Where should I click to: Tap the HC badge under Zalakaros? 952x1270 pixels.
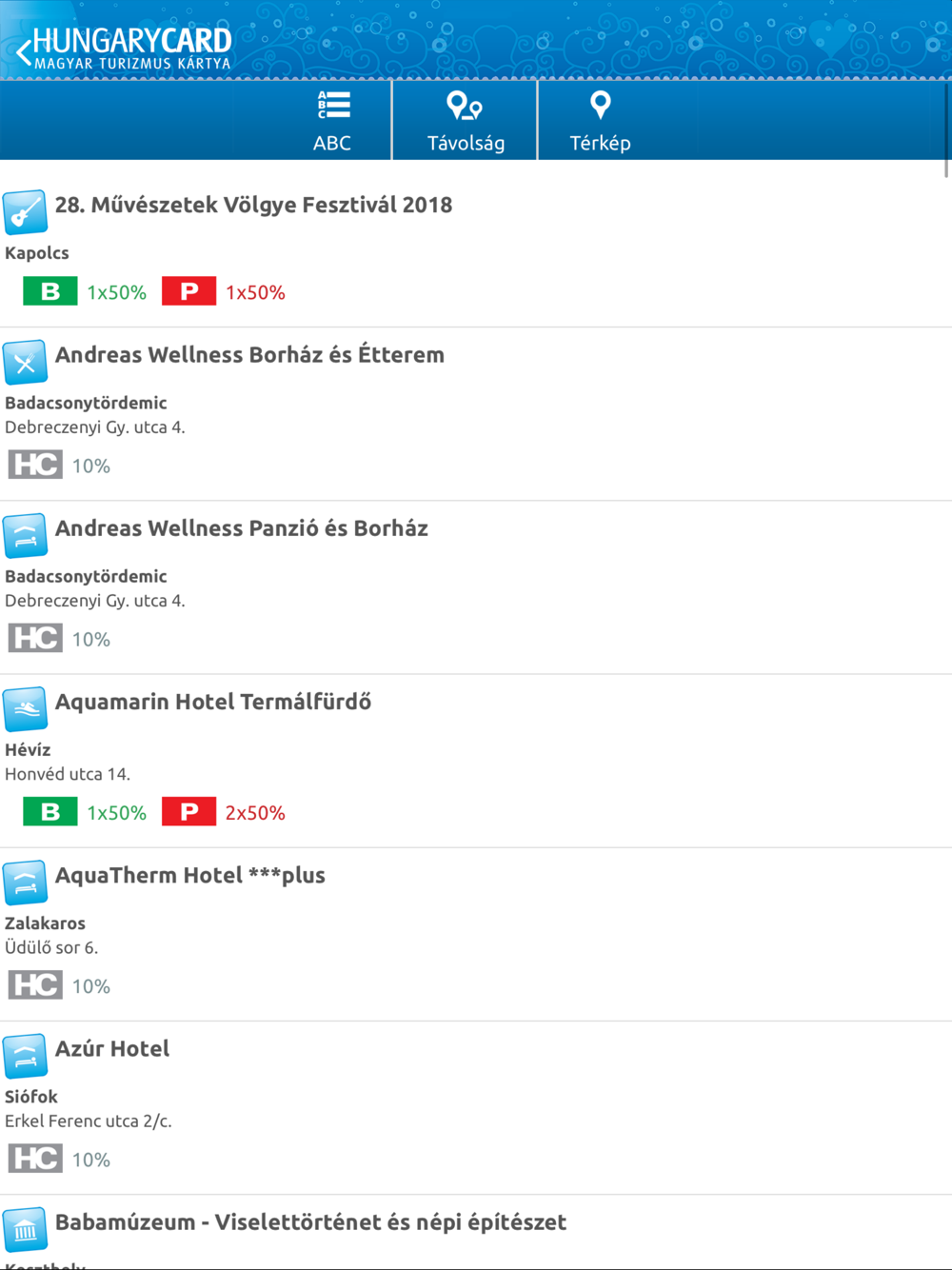coord(35,985)
